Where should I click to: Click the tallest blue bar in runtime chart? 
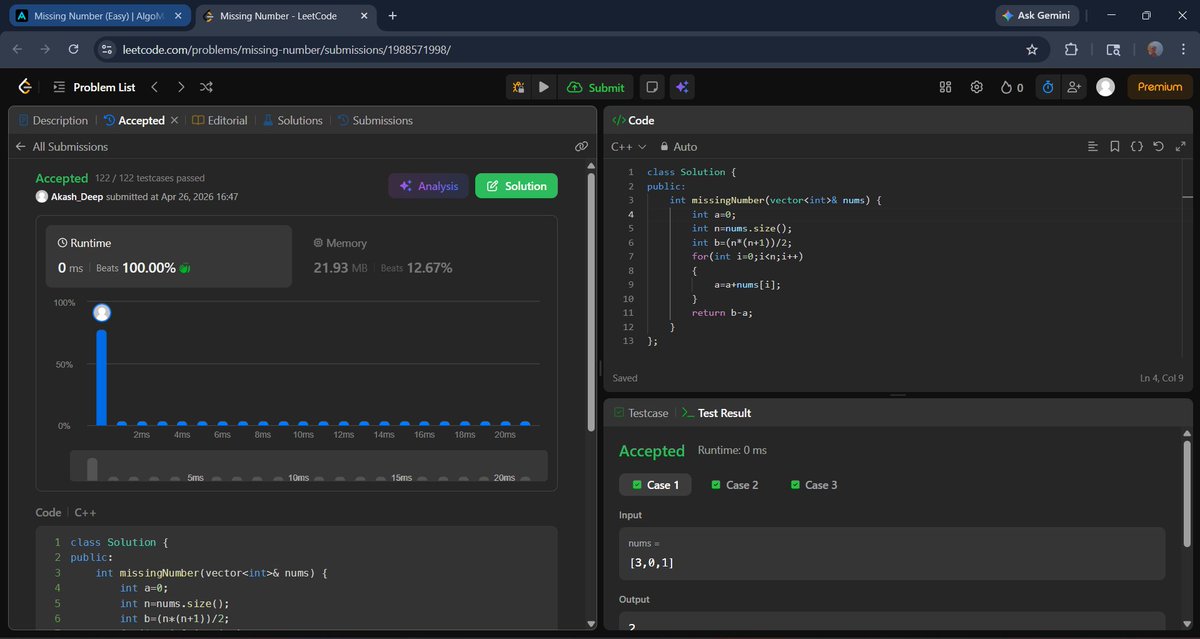point(101,377)
